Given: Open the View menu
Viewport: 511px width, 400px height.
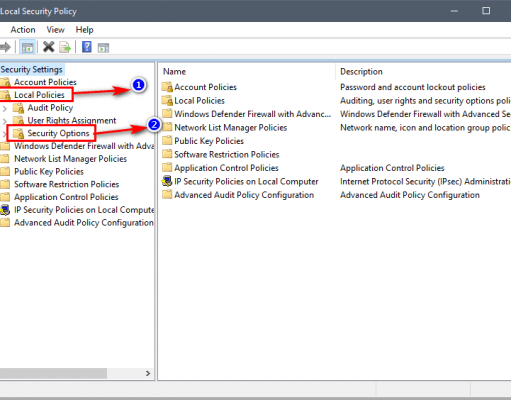Looking at the screenshot, I should pyautogui.click(x=55, y=30).
